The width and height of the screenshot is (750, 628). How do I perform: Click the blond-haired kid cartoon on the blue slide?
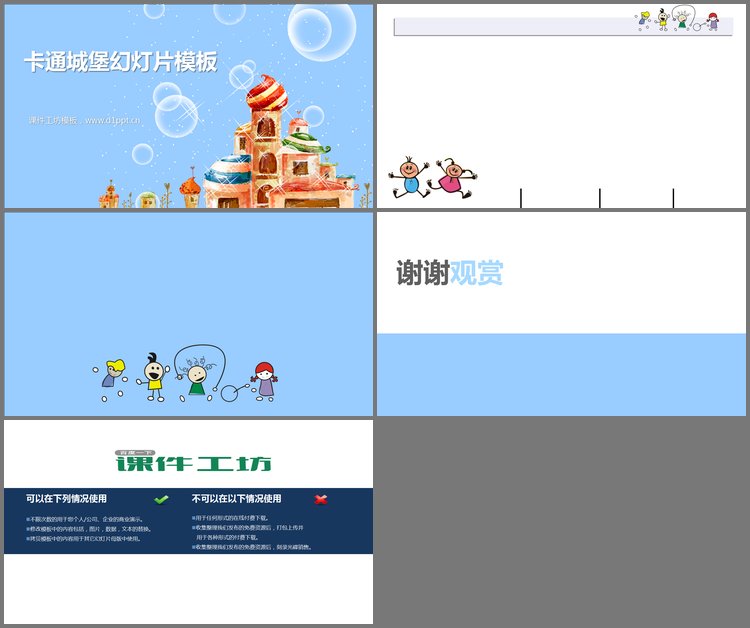pos(111,380)
